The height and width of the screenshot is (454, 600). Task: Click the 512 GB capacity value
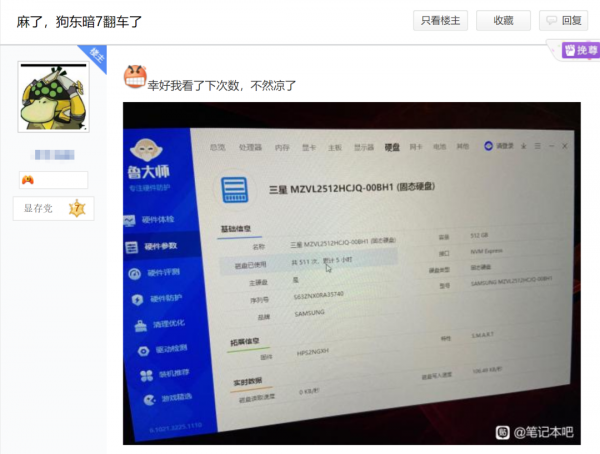(x=479, y=235)
